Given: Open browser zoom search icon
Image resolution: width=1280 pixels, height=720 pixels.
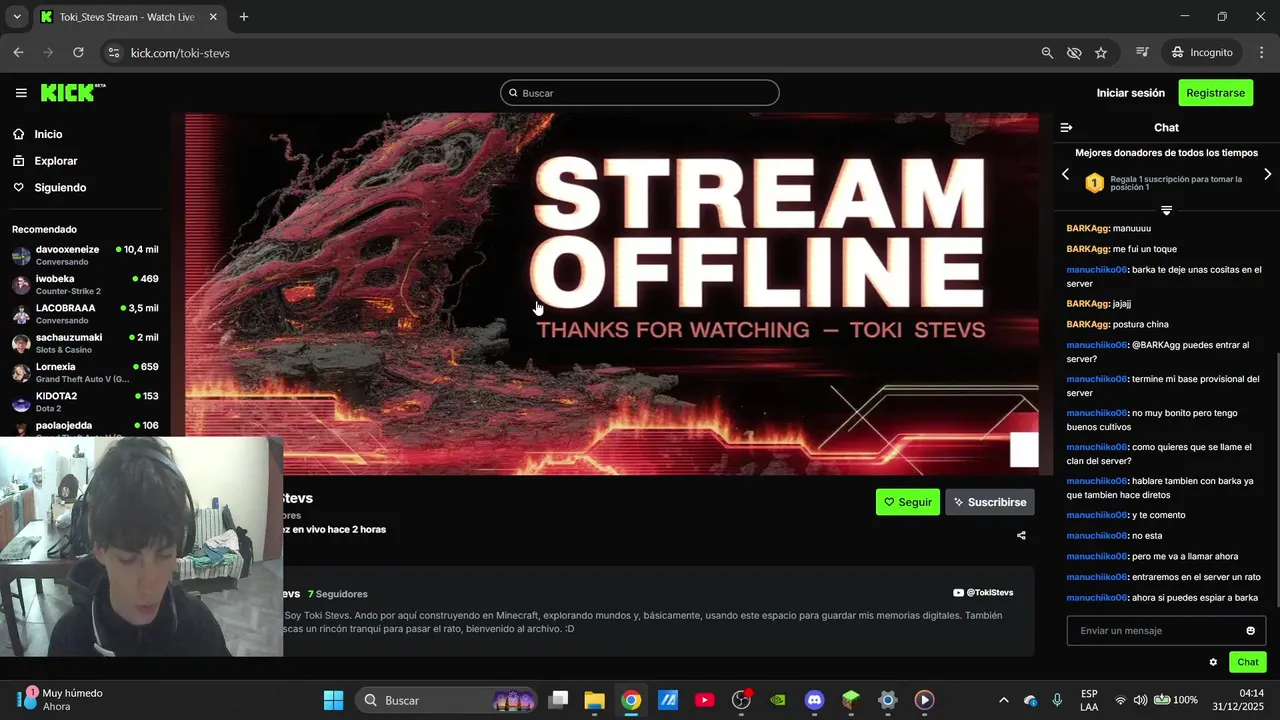Looking at the screenshot, I should 1047,52.
